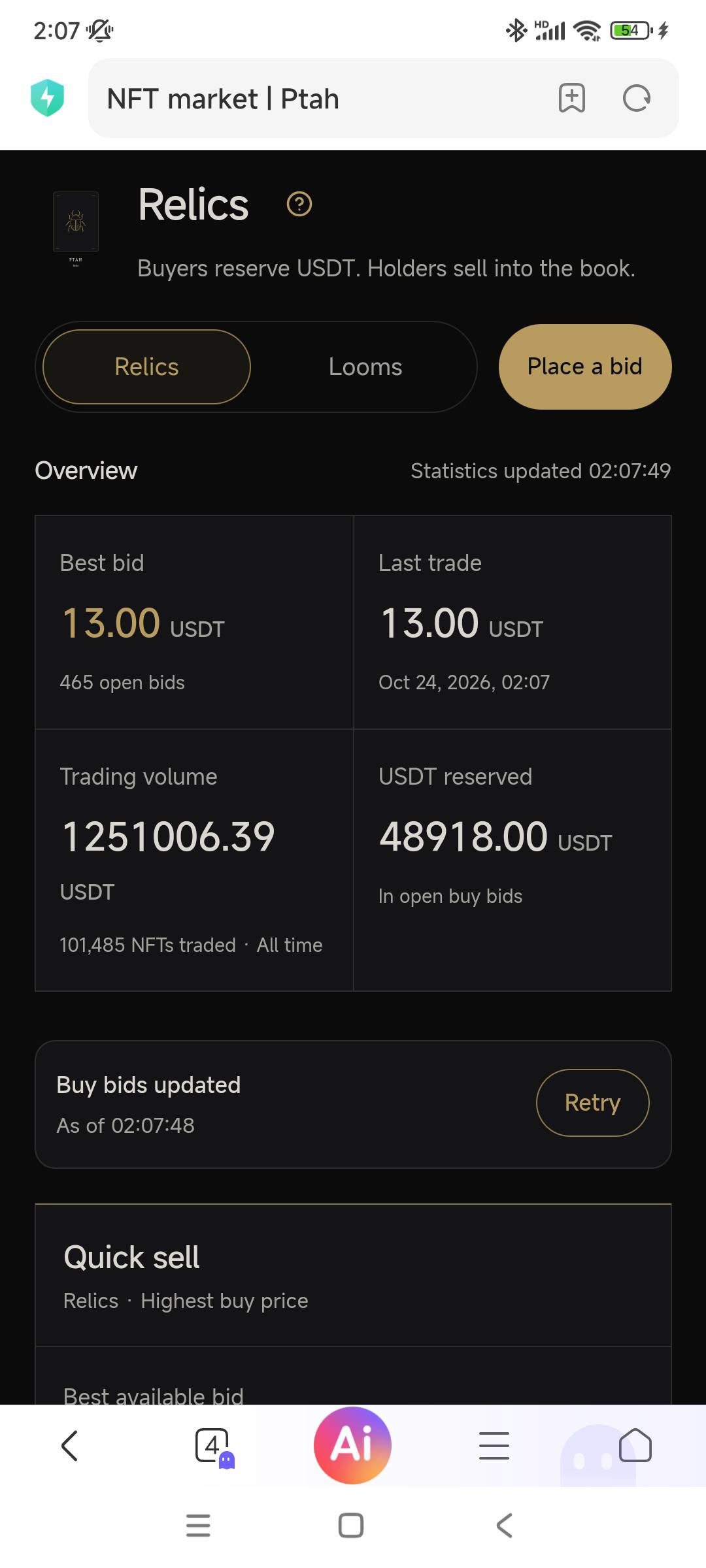This screenshot has width=706, height=1568.
Task: Open the Relics card thumbnail image
Action: coord(76,222)
